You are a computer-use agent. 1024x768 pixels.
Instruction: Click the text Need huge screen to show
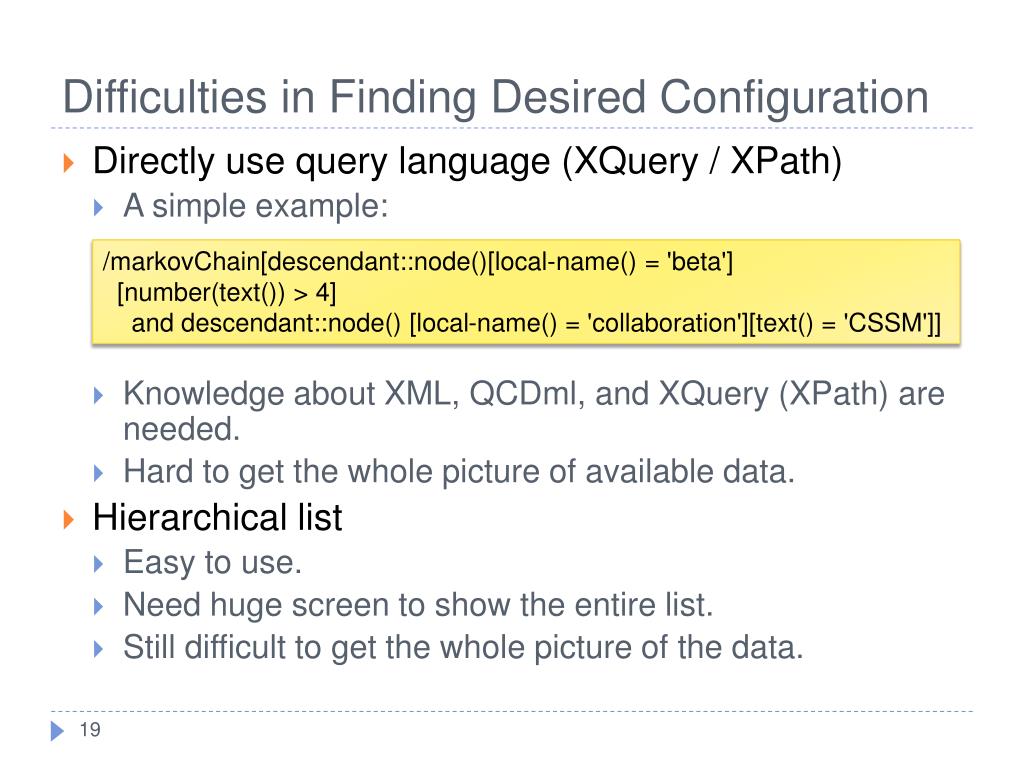point(418,605)
